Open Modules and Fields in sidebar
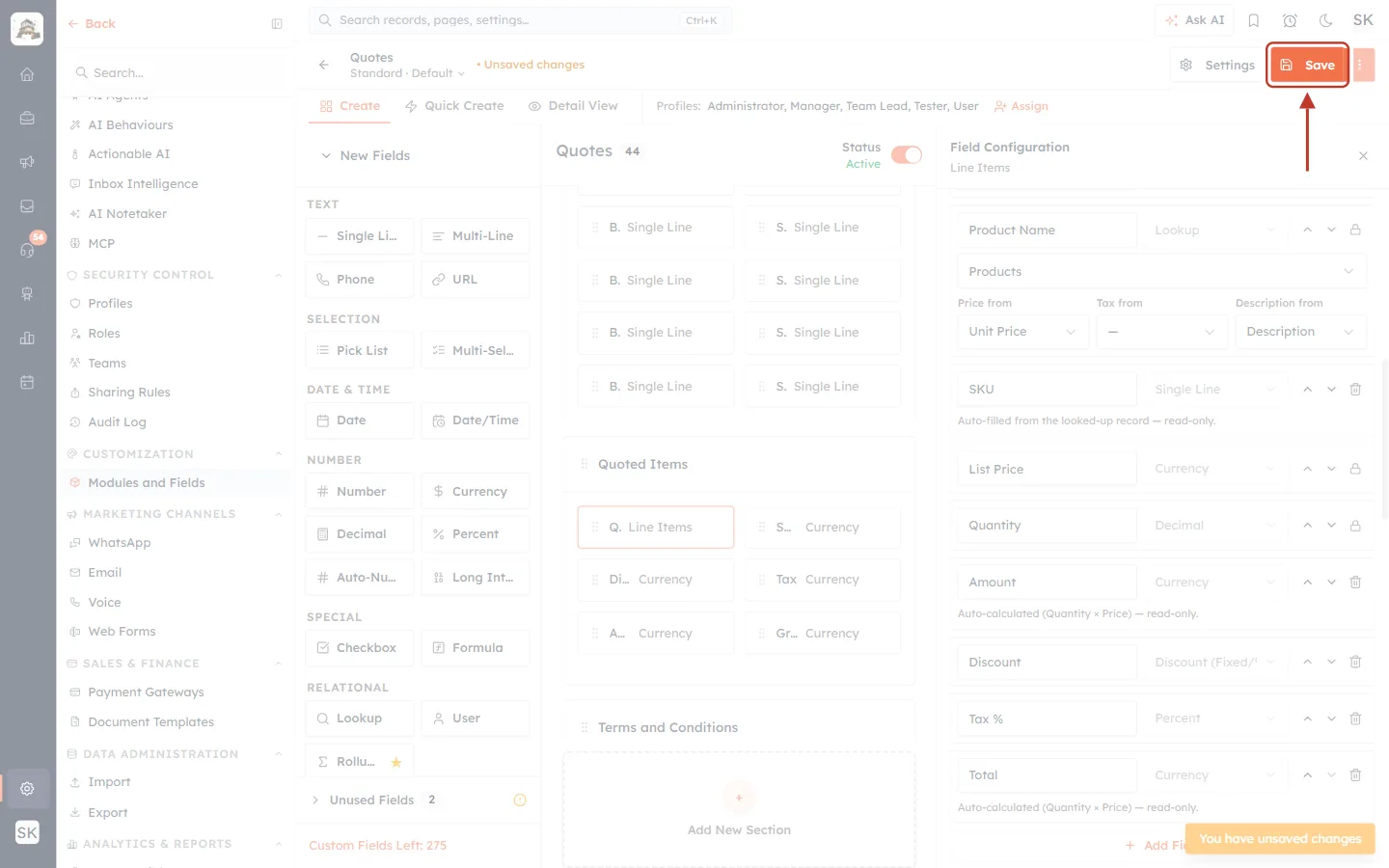The width and height of the screenshot is (1389, 868). click(x=147, y=483)
